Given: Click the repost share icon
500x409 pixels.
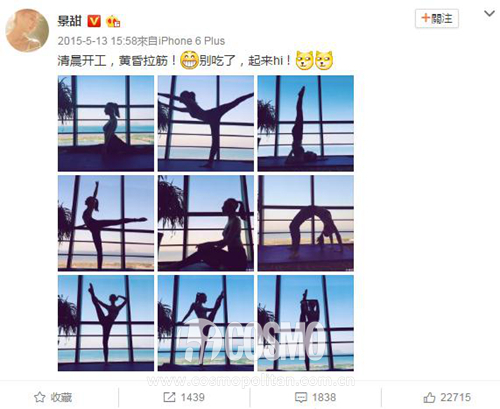Looking at the screenshot, I should tap(169, 397).
